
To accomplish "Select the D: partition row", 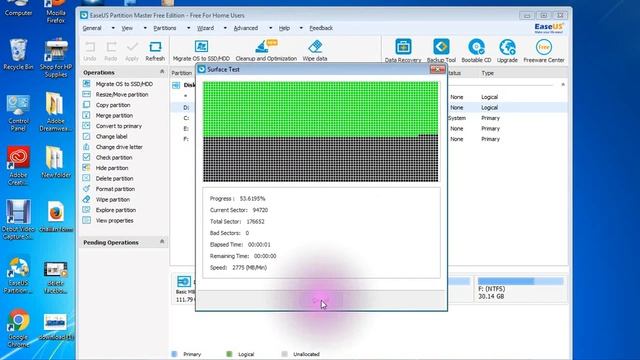I will (x=369, y=107).
